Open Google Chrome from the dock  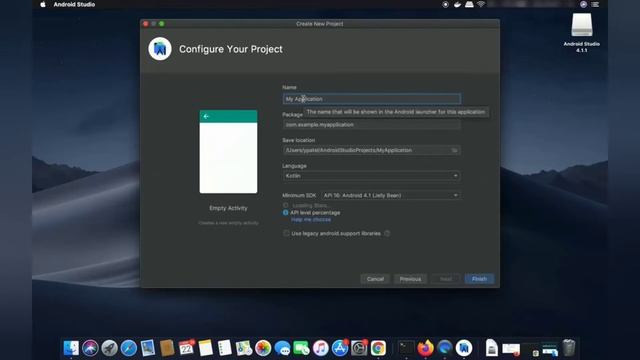tap(378, 348)
